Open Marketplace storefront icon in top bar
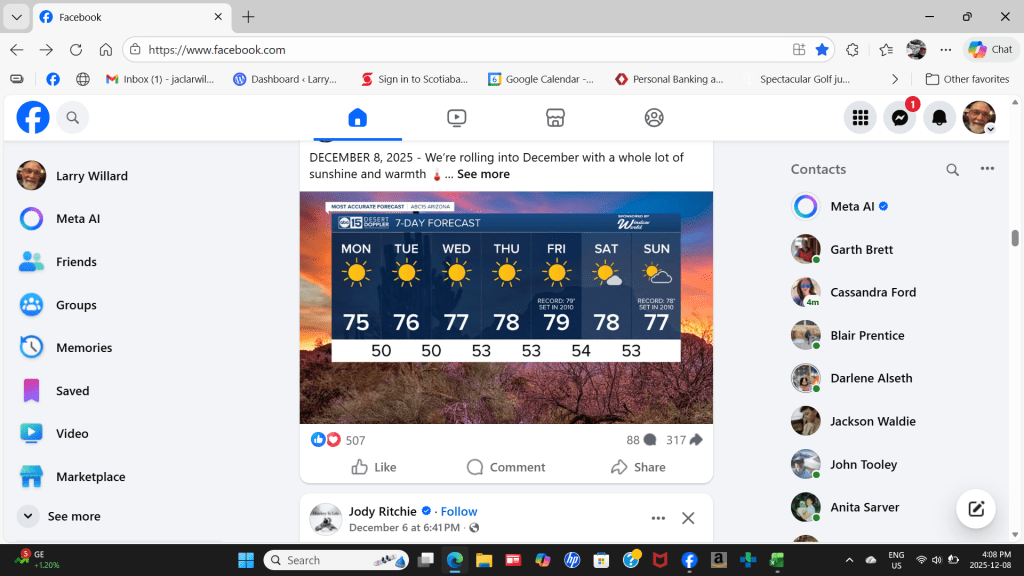 click(x=556, y=118)
